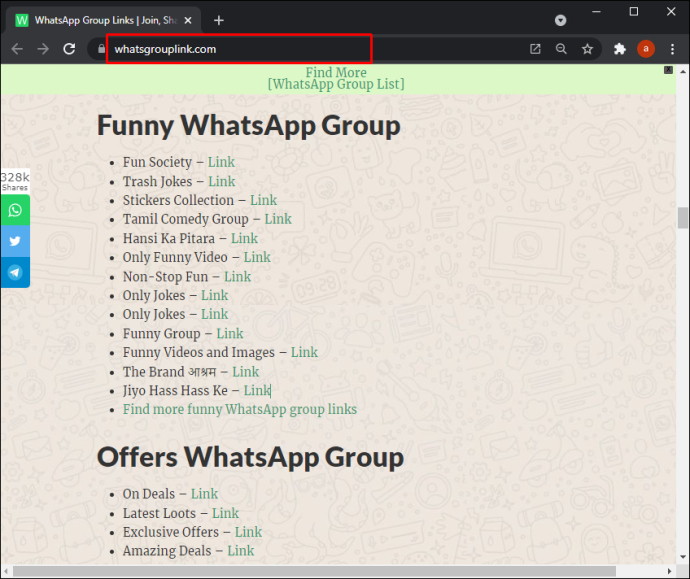Open the profile avatar 'a'

point(646,49)
